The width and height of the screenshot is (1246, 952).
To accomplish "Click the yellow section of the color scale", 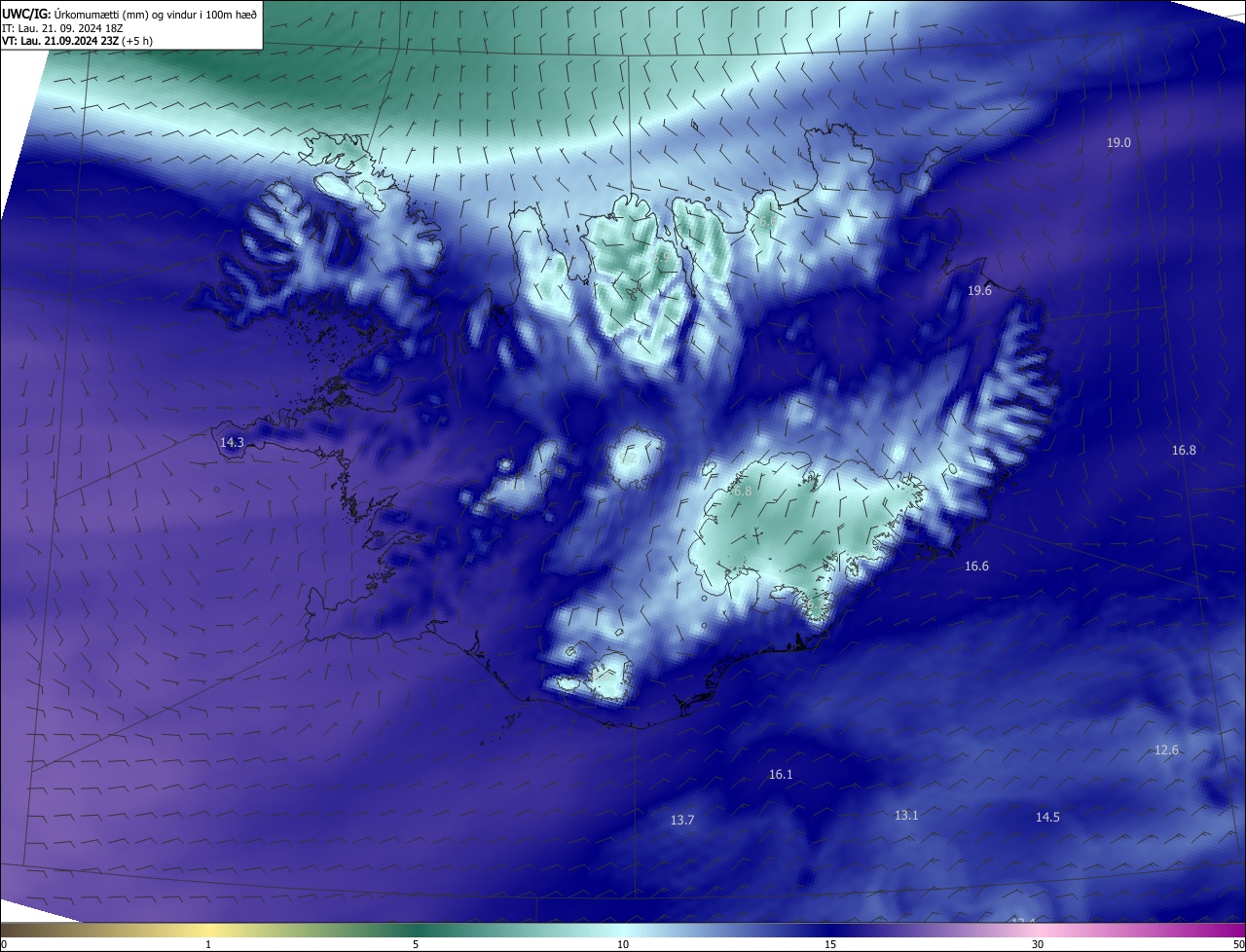I will pyautogui.click(x=208, y=930).
